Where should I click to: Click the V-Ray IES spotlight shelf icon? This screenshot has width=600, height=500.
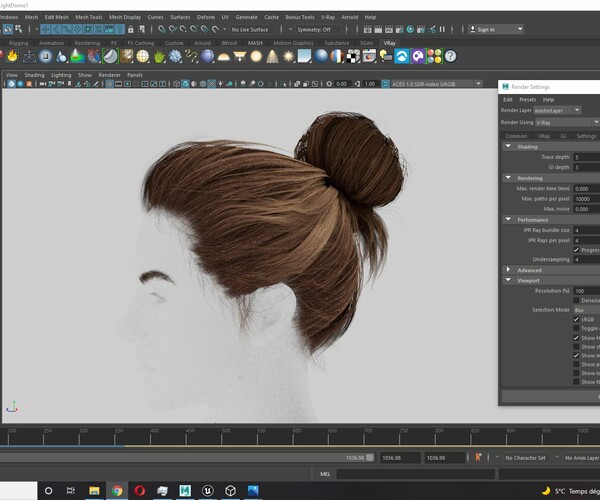tap(272, 56)
